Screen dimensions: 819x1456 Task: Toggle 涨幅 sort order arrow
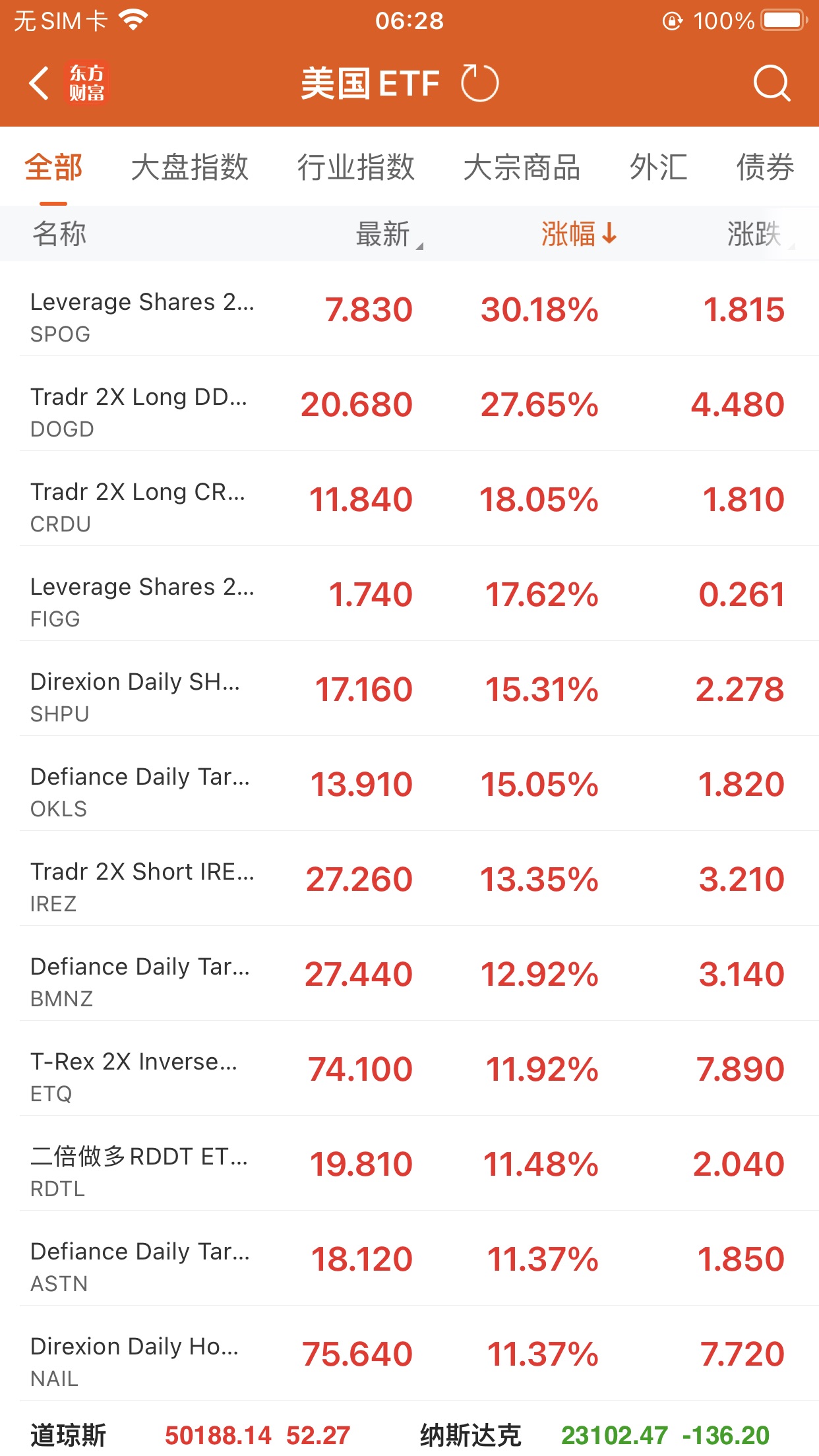point(609,233)
